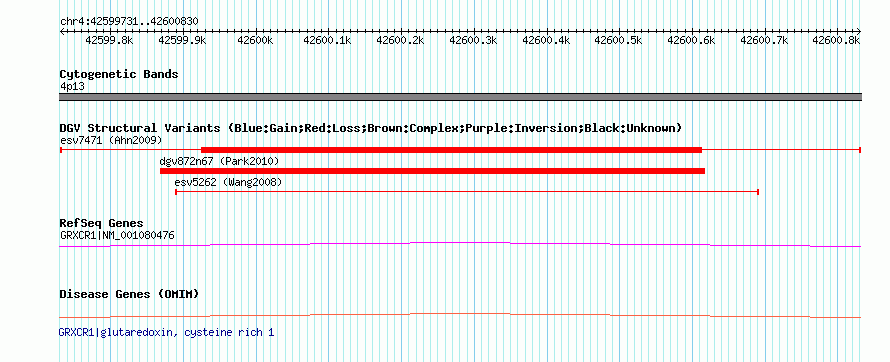Select the magenta GRXCR1 RefSeq gene line
The image size is (890, 362).
460,245
